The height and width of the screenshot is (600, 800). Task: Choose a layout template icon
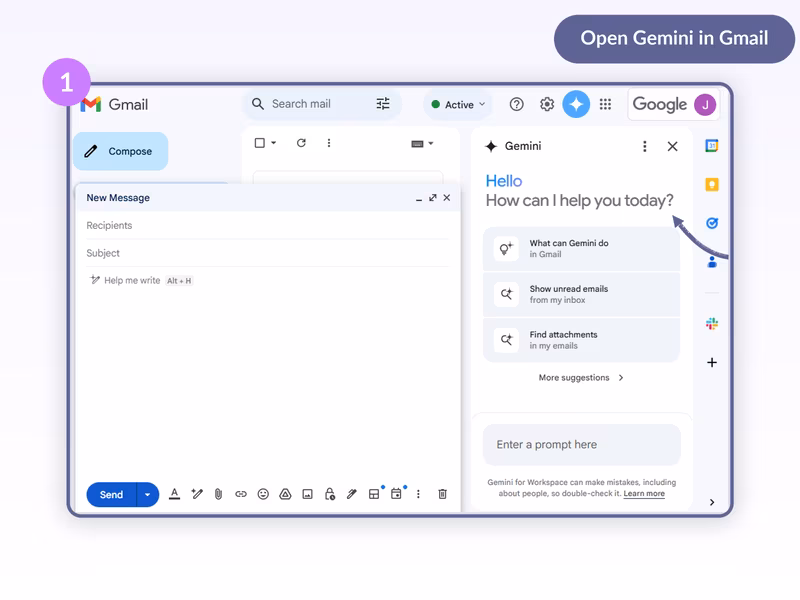(x=374, y=494)
